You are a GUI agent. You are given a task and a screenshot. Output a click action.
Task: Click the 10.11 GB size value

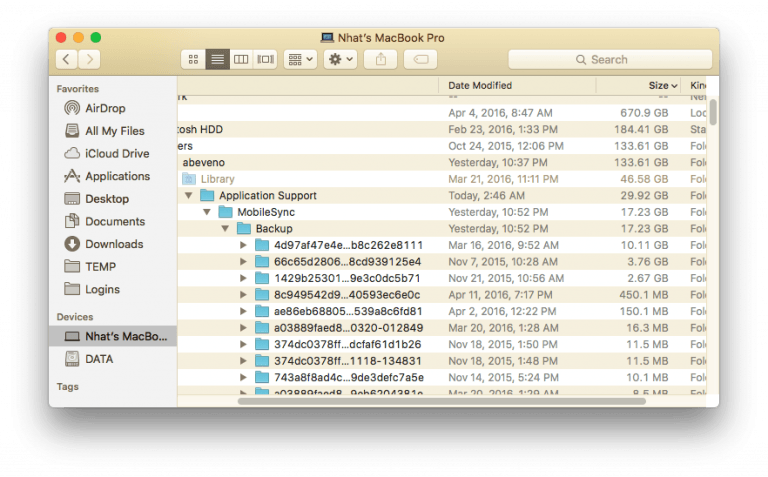tap(645, 245)
